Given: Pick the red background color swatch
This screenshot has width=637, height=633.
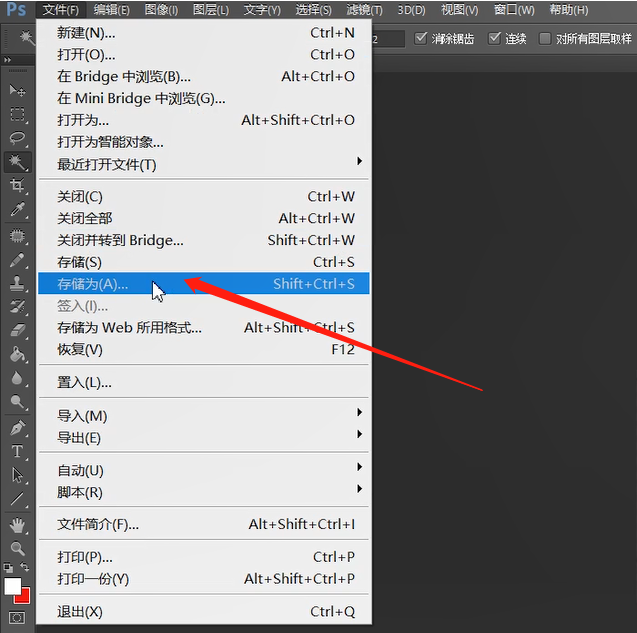Looking at the screenshot, I should coord(25,599).
